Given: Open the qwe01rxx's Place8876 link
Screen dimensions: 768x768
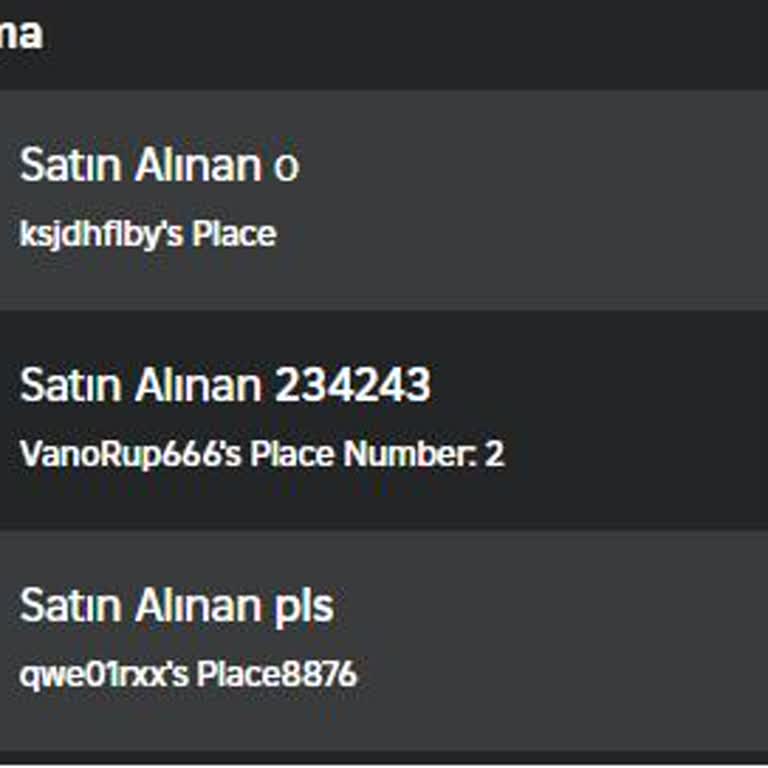Looking at the screenshot, I should pyautogui.click(x=188, y=674).
